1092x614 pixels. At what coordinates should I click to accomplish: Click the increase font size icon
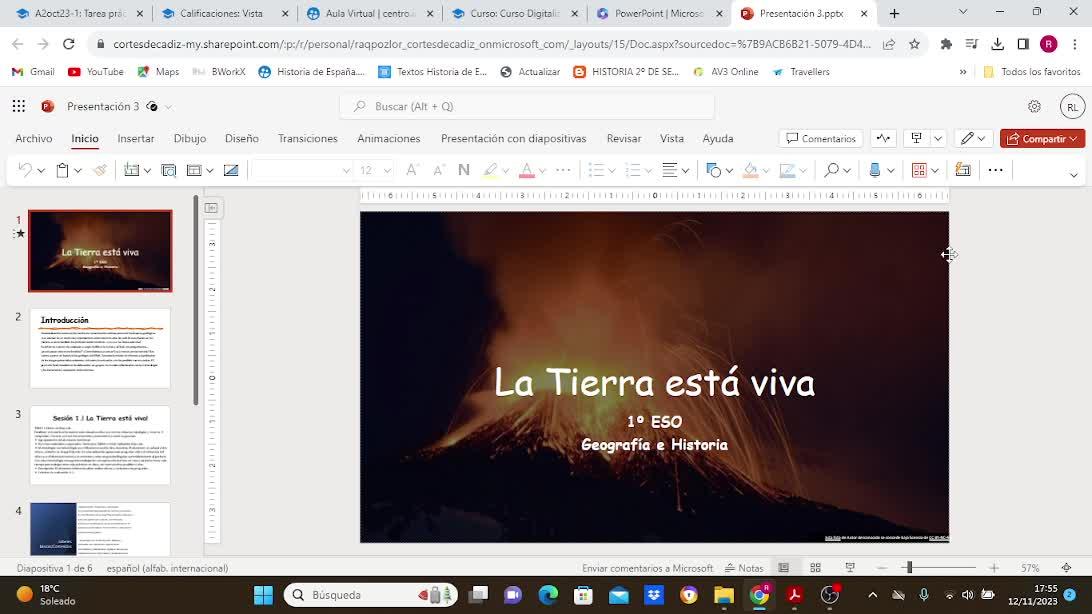[x=412, y=170]
